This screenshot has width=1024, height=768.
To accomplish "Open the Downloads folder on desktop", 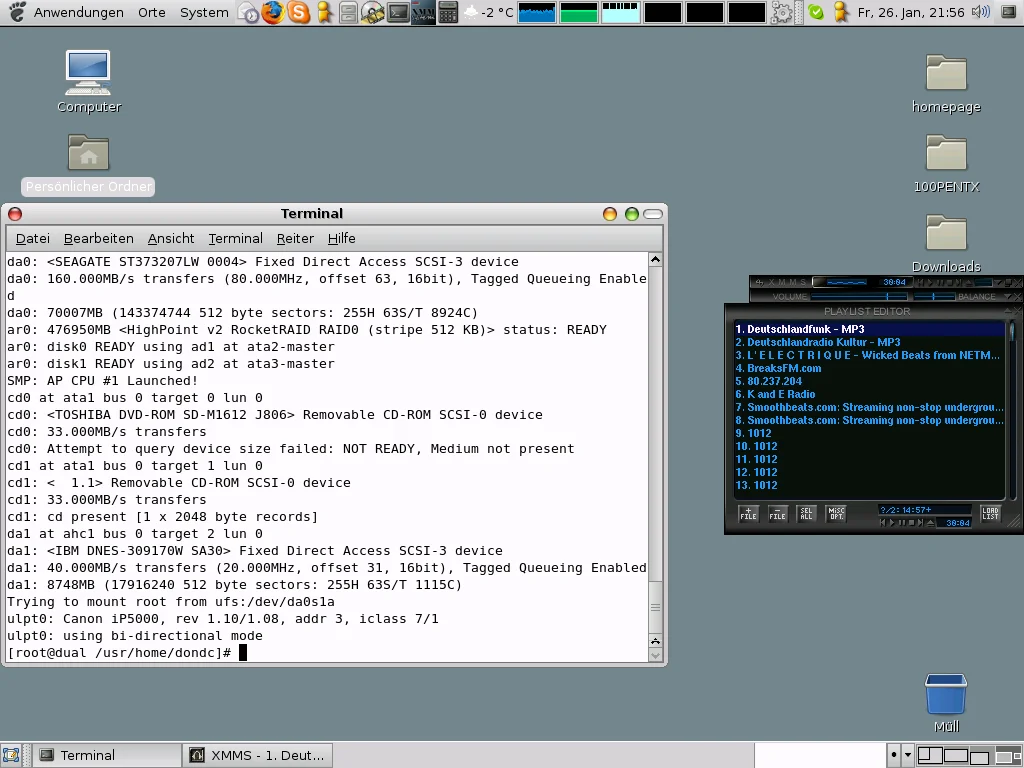I will tap(946, 234).
